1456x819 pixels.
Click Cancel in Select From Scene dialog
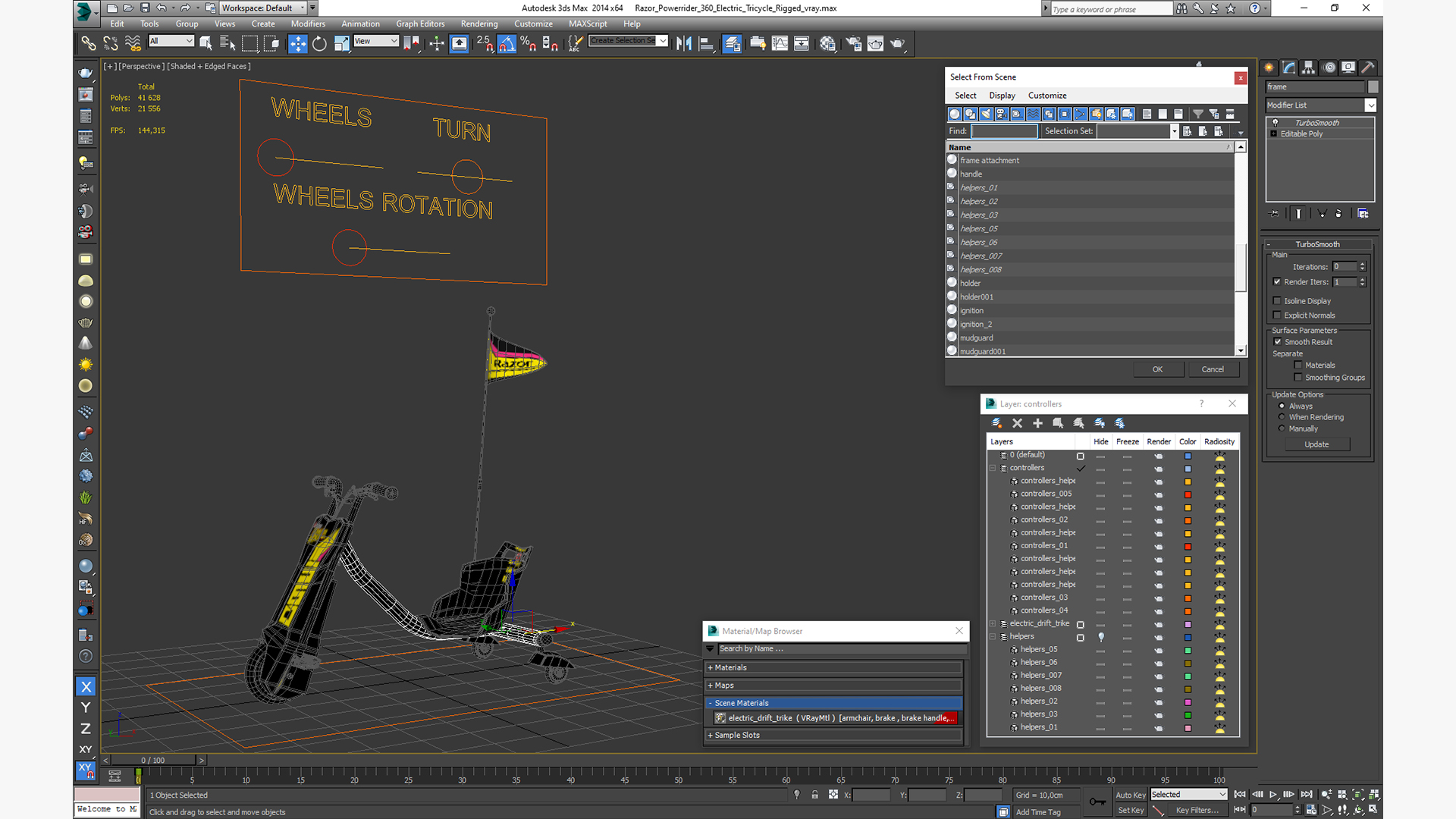pyautogui.click(x=1213, y=369)
